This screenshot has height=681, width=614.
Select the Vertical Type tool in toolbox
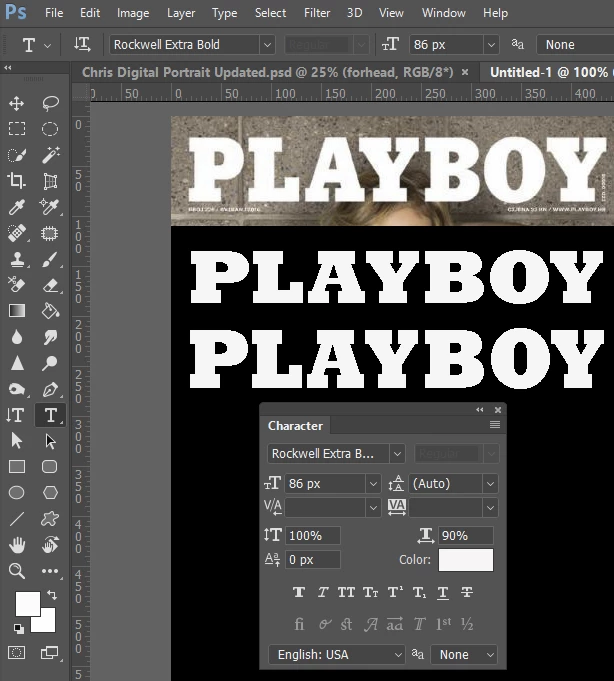[15, 415]
